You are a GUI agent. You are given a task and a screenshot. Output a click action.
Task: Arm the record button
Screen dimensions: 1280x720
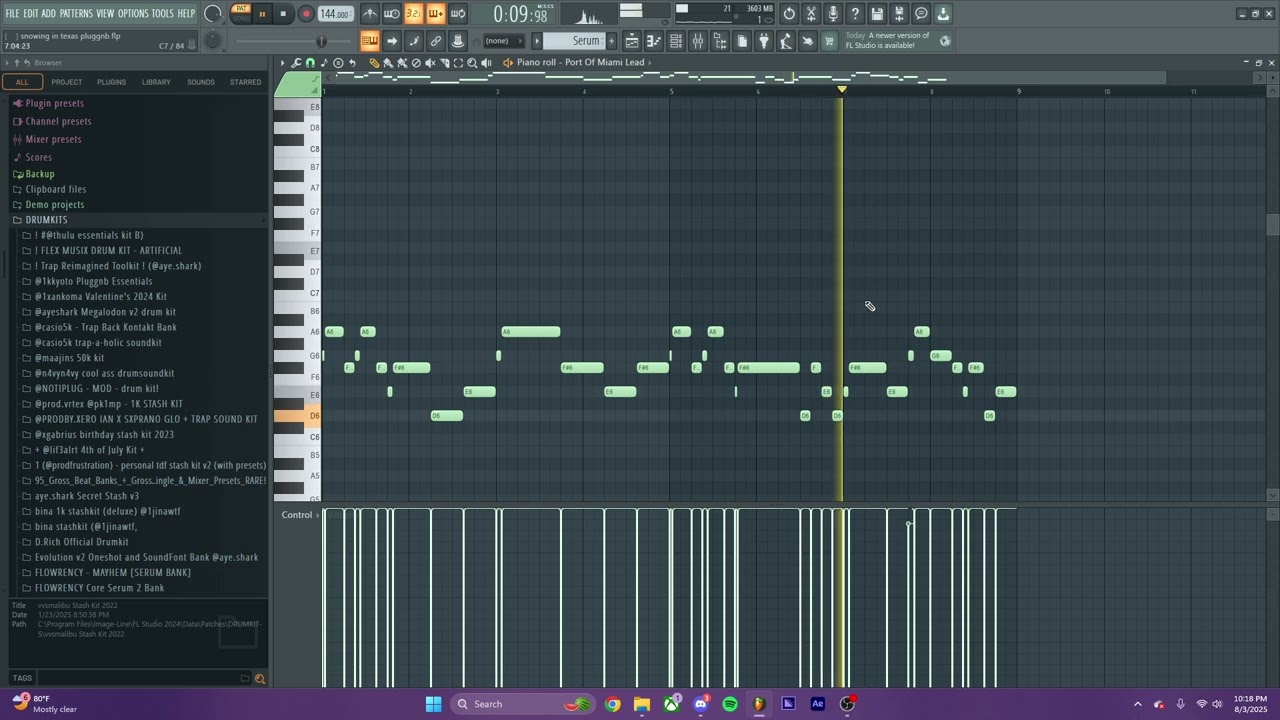coord(306,14)
